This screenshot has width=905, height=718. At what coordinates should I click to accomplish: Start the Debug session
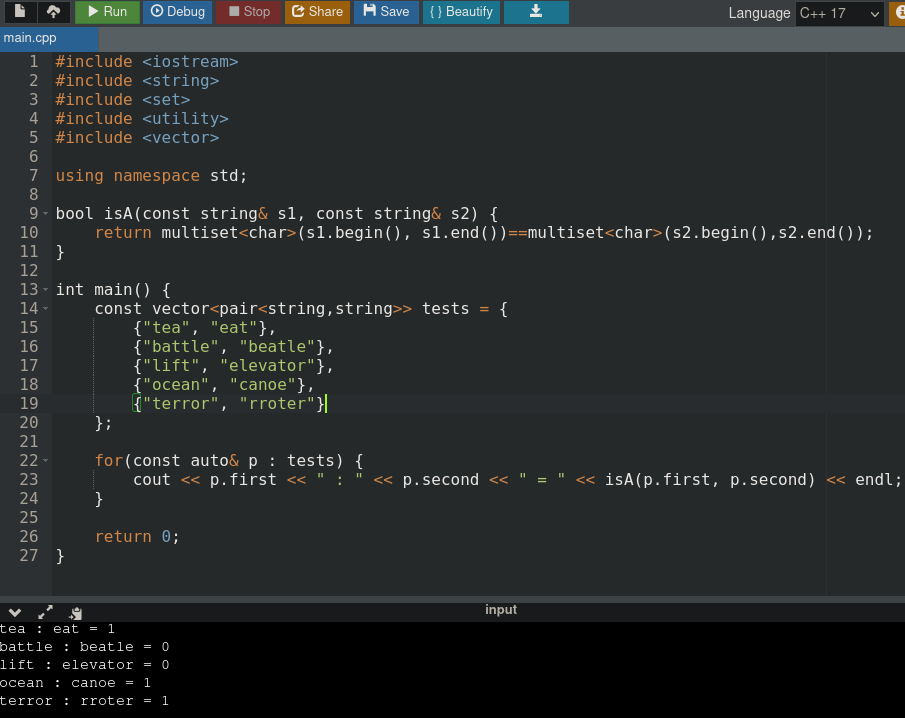(x=177, y=12)
